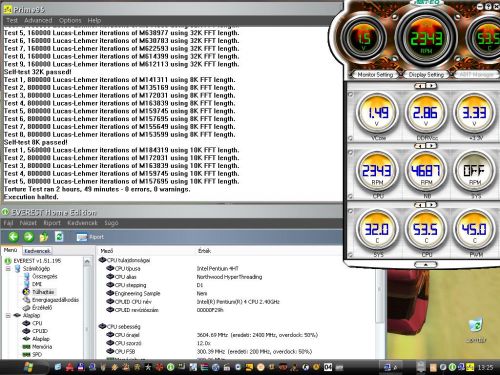Switch to the Kedvencek tab in EVEREST sidebar
The height and width of the screenshot is (375, 500).
(37, 251)
